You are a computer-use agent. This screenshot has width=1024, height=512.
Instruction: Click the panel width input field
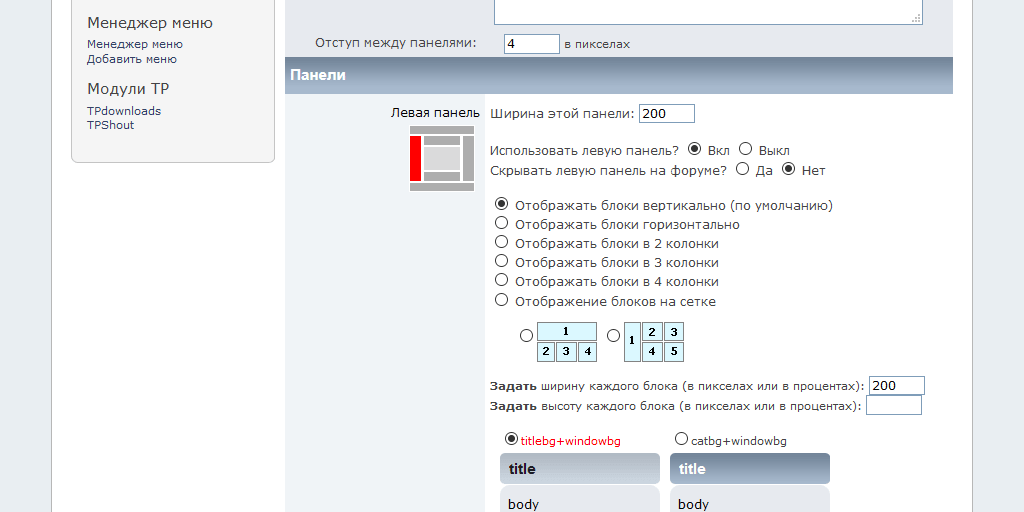point(666,114)
